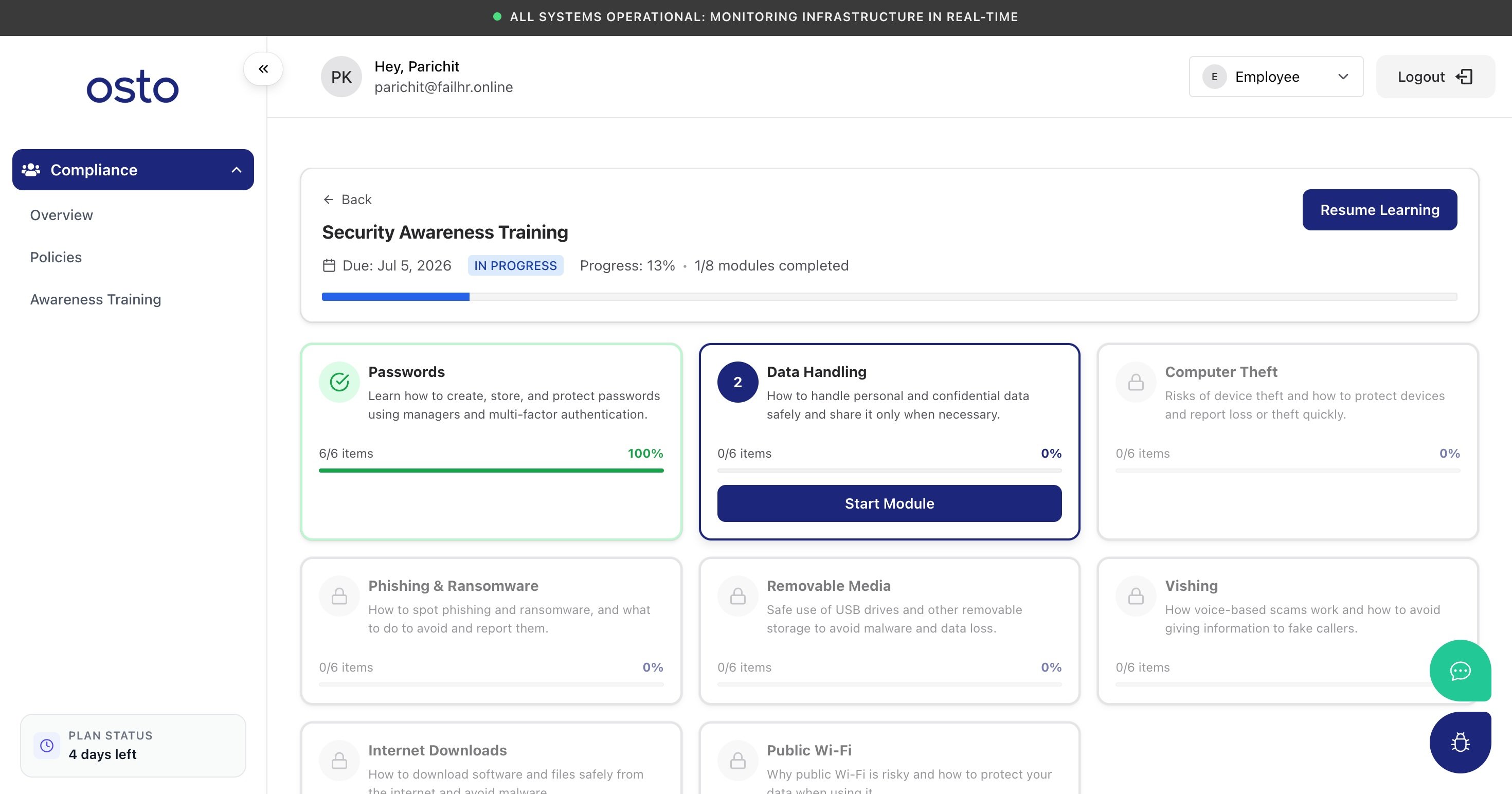Click the Data Handling step 2 badge
The height and width of the screenshot is (794, 1512).
[738, 382]
